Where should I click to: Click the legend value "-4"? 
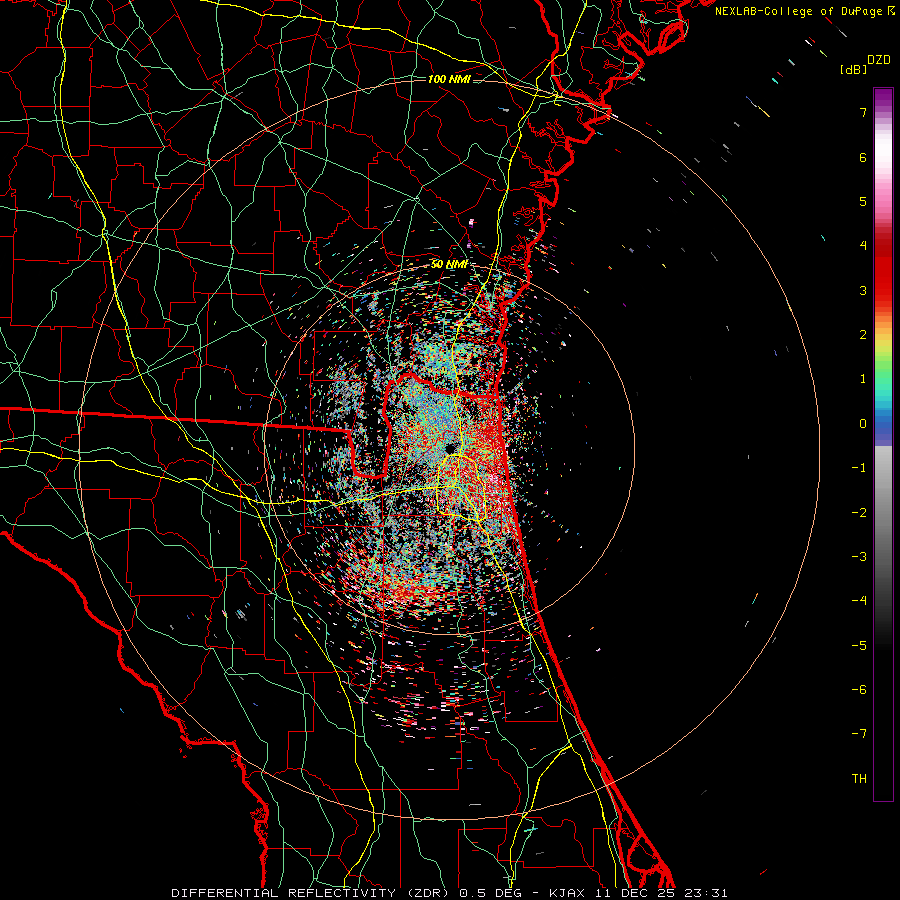click(859, 601)
